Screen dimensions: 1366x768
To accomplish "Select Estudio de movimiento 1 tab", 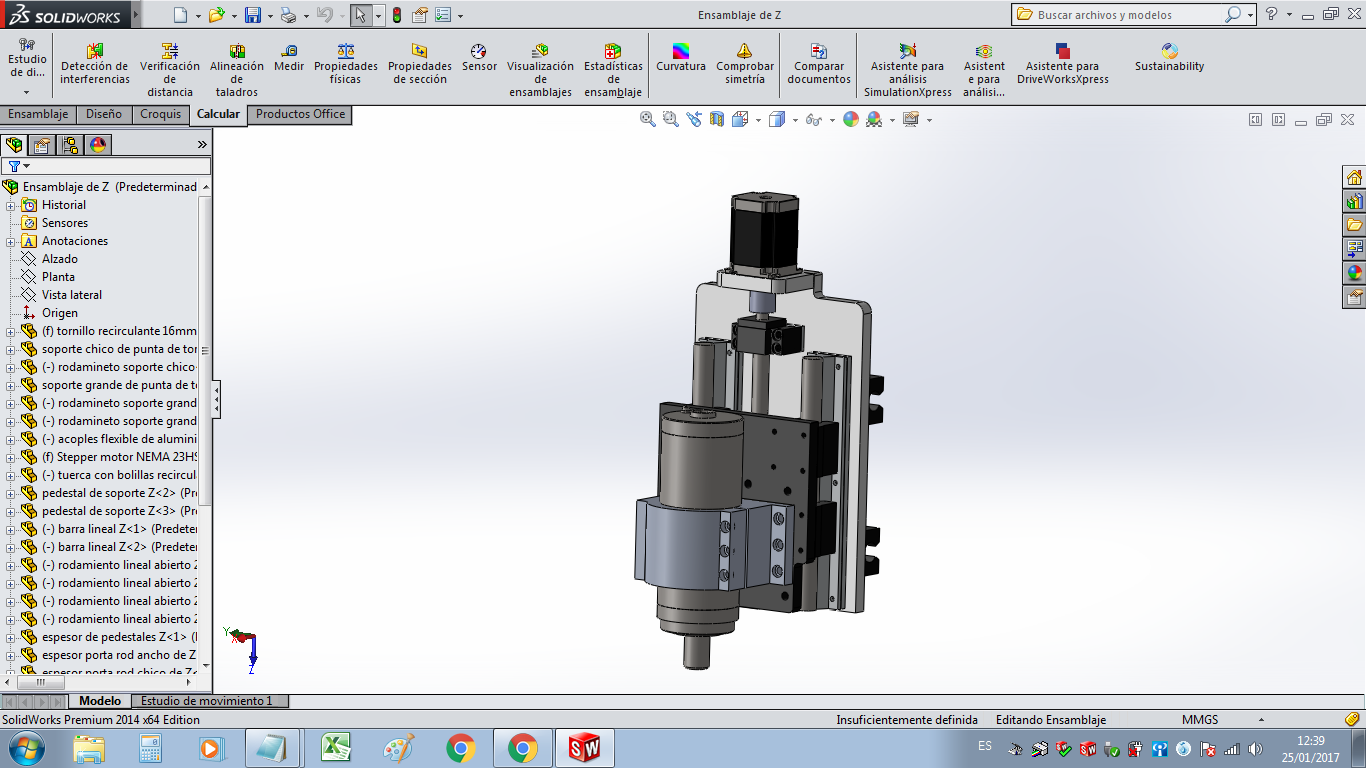I will tap(206, 701).
